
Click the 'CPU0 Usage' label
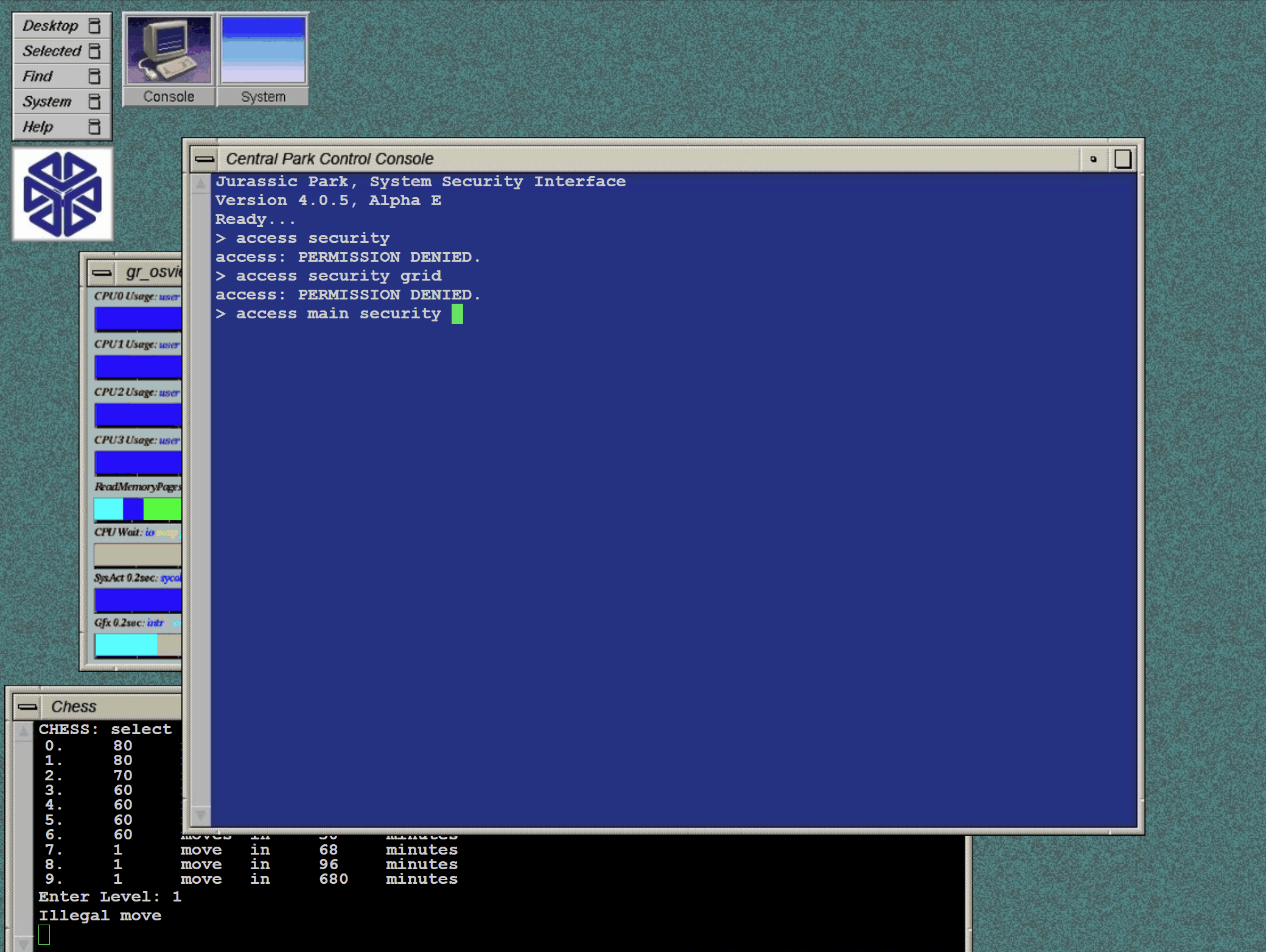coord(125,296)
